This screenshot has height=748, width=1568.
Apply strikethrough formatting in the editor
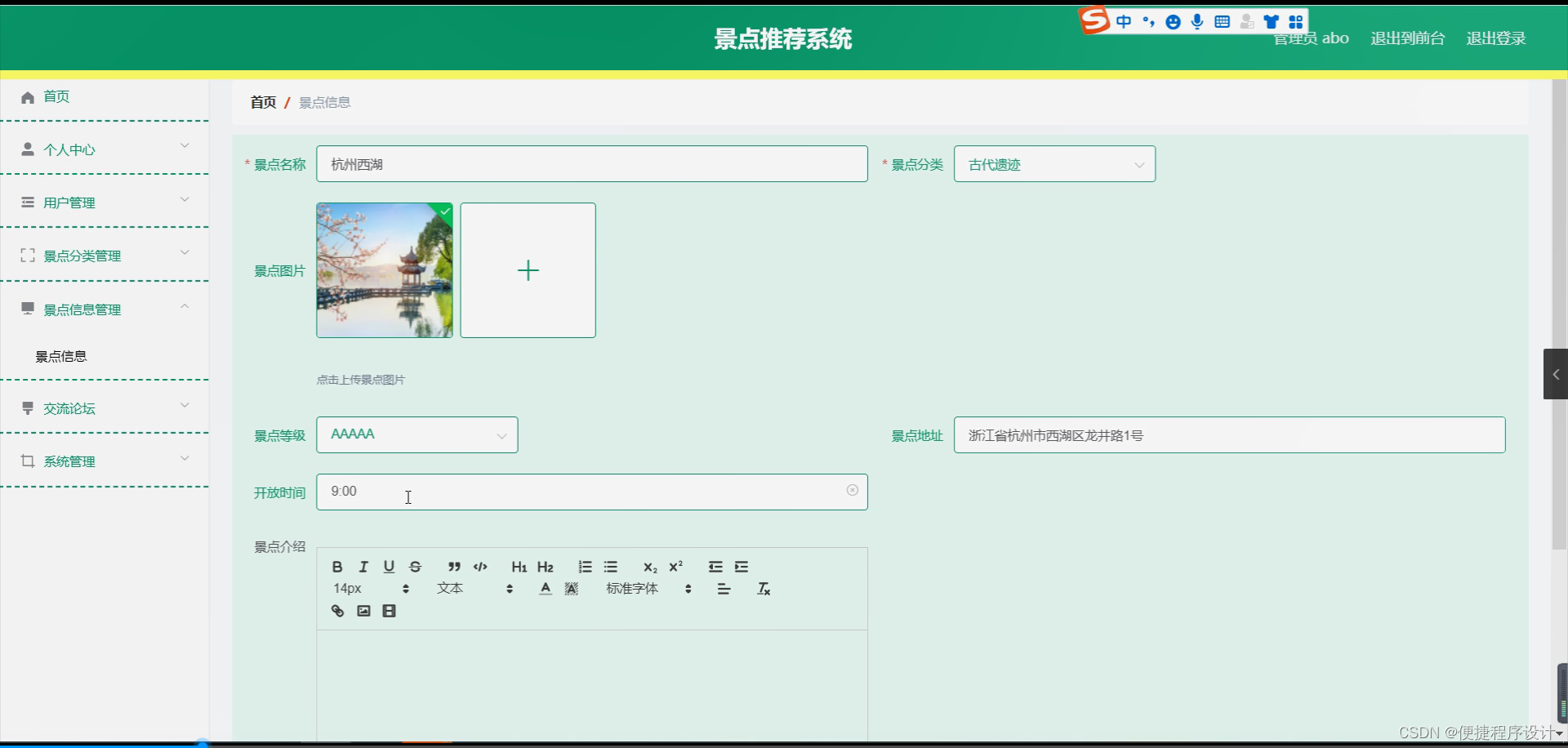[416, 567]
